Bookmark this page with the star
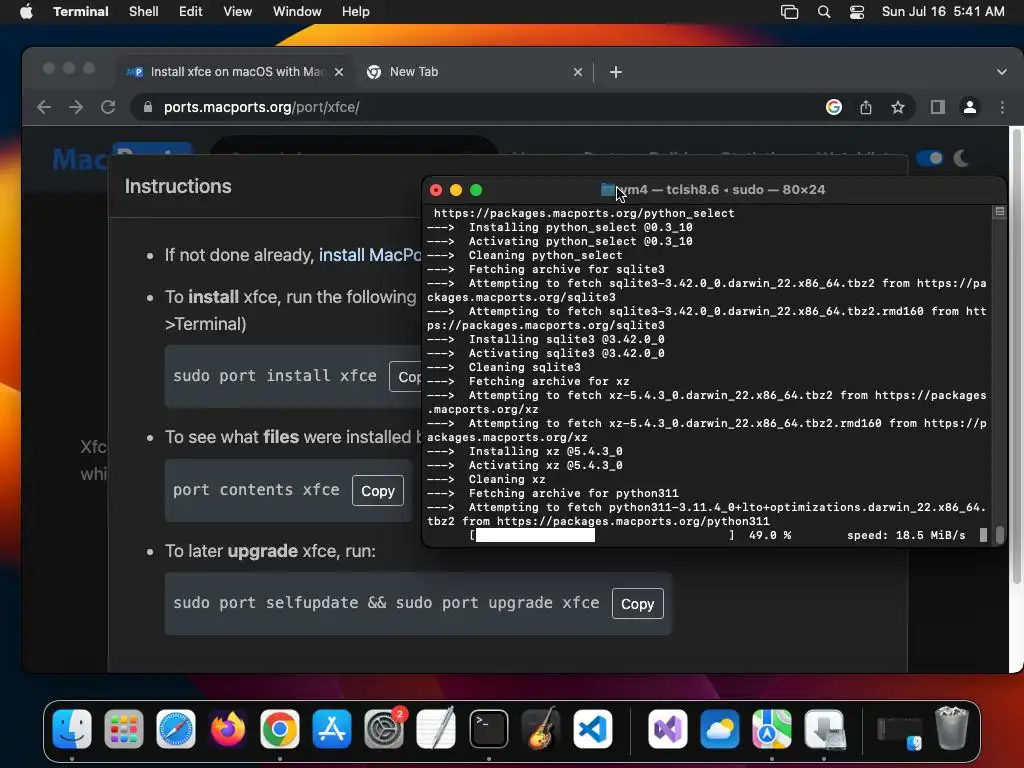The image size is (1024, 768). (x=898, y=107)
